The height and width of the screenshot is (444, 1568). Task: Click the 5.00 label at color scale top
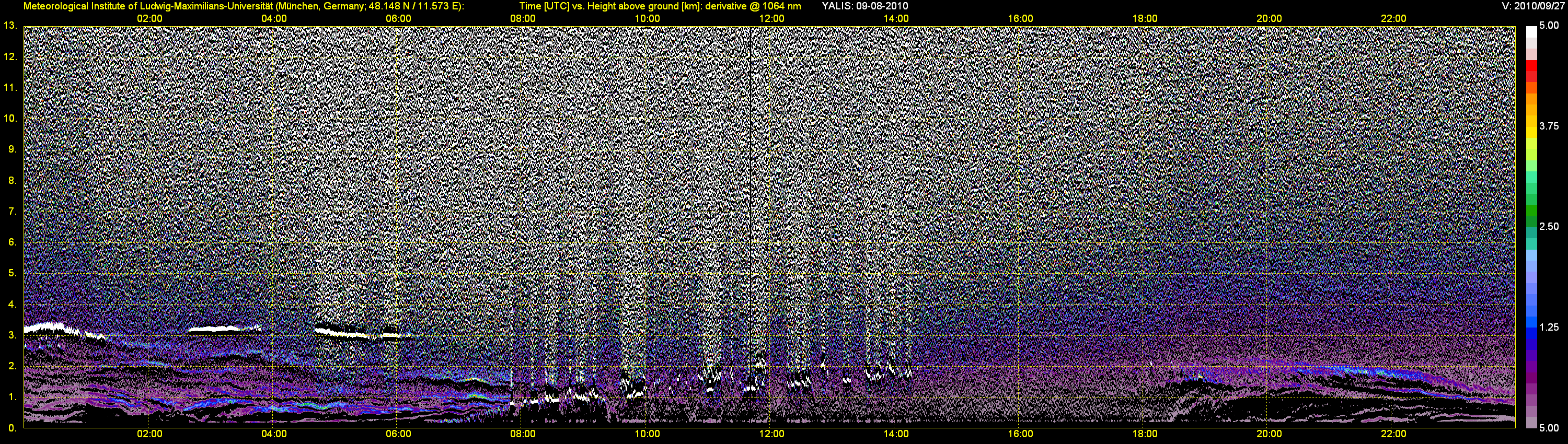pos(1549,26)
